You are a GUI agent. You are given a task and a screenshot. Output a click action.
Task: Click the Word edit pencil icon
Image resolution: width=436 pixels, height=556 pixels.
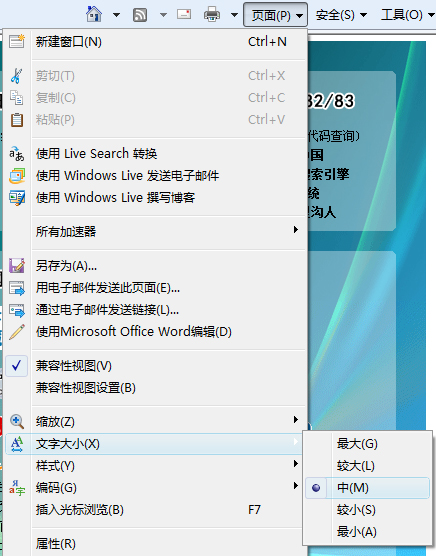(x=17, y=332)
